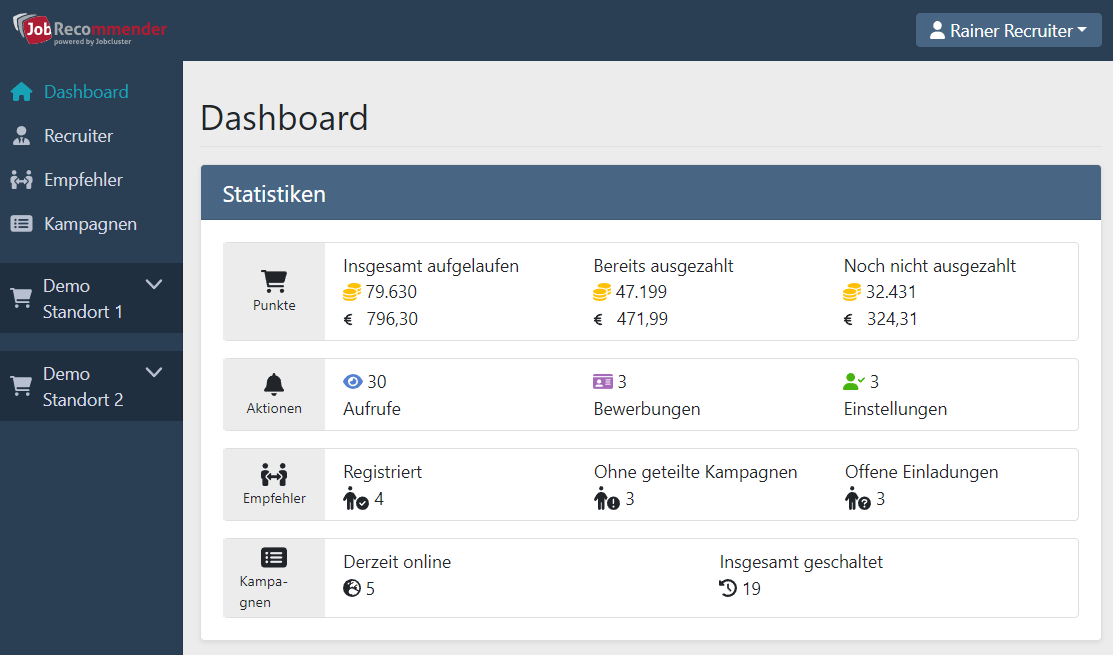Open the Empfehler section from the sidebar

pos(83,179)
